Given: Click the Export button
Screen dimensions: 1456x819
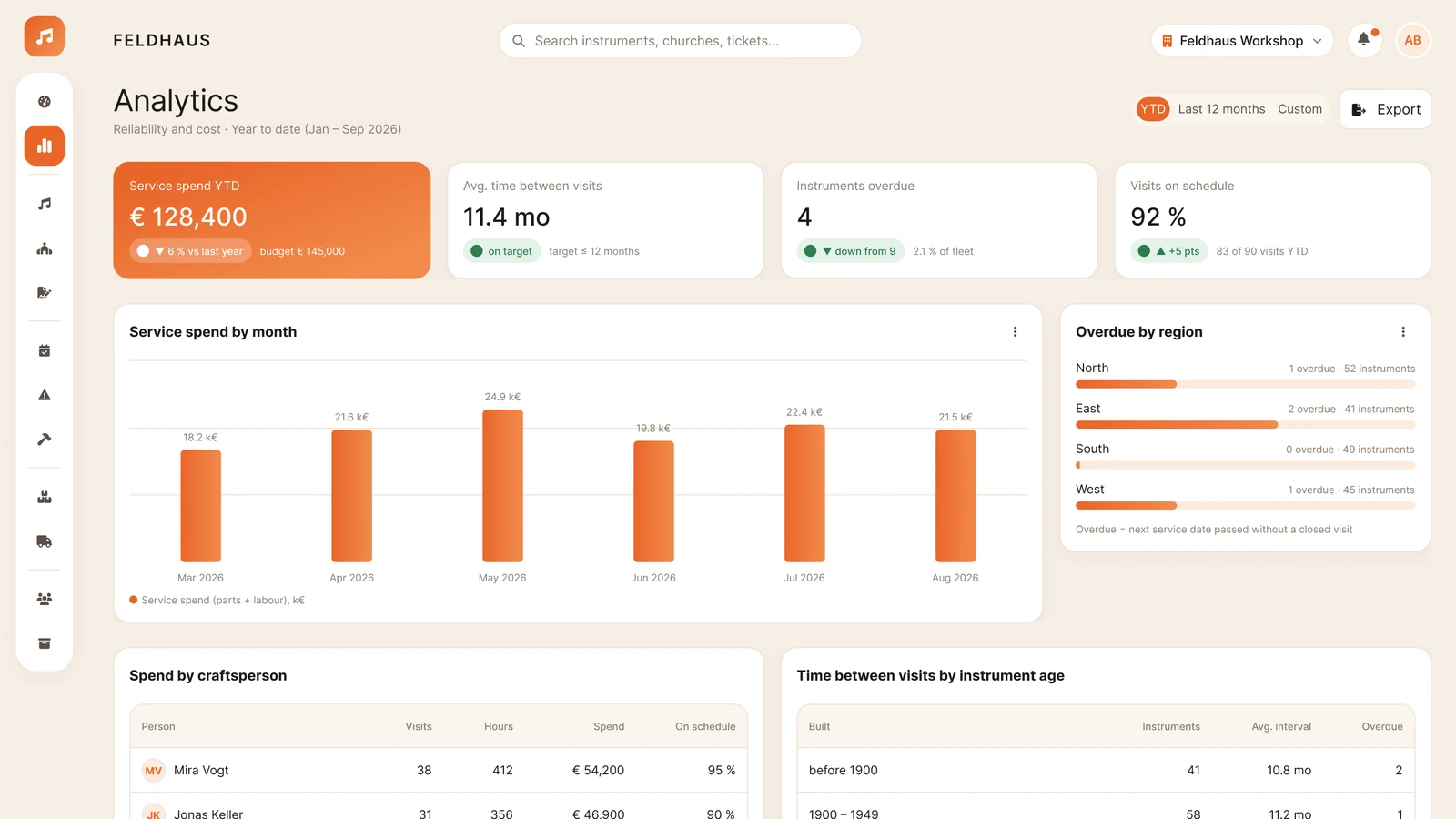Looking at the screenshot, I should 1385,109.
